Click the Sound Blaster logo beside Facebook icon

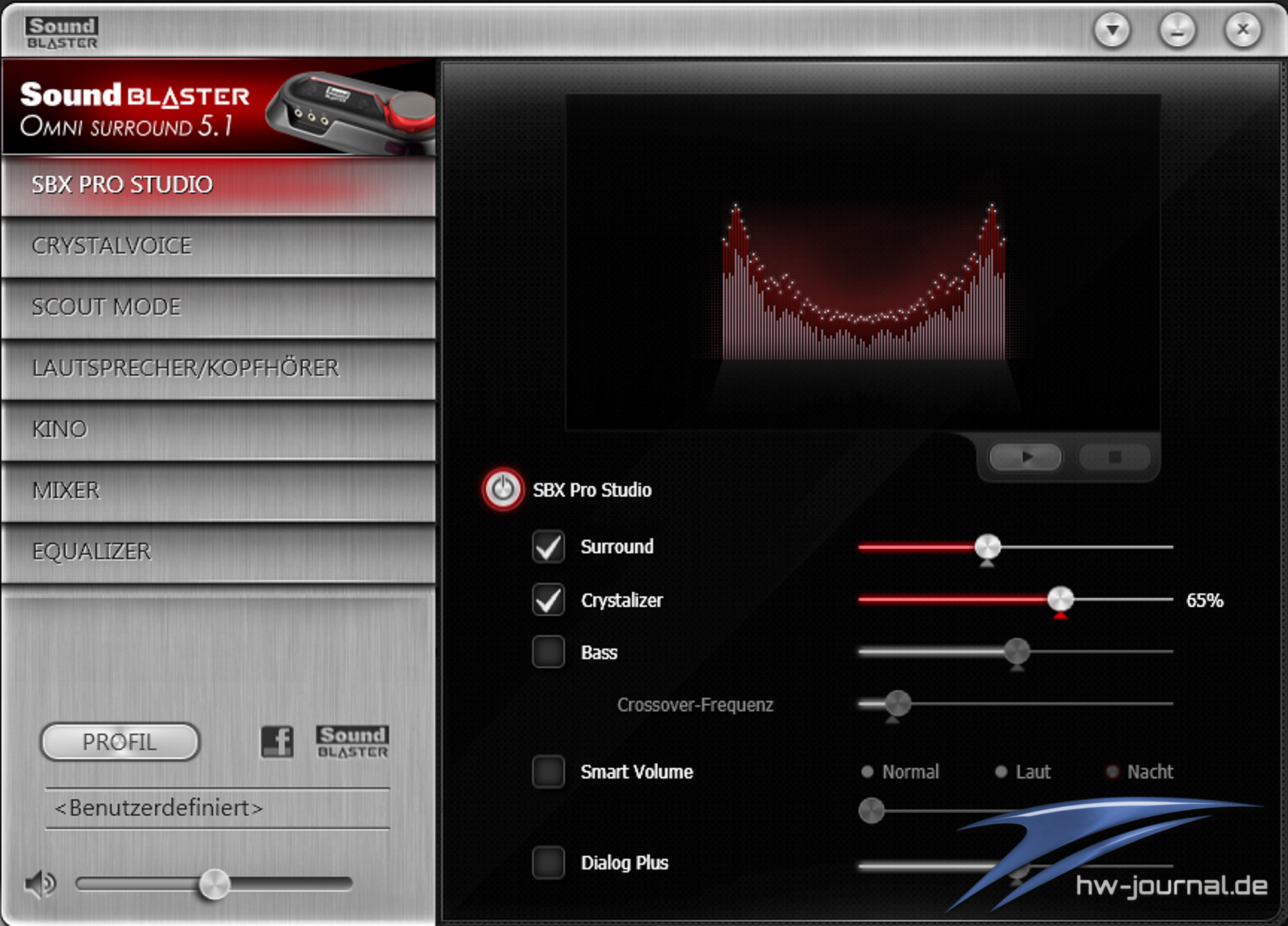[x=352, y=742]
